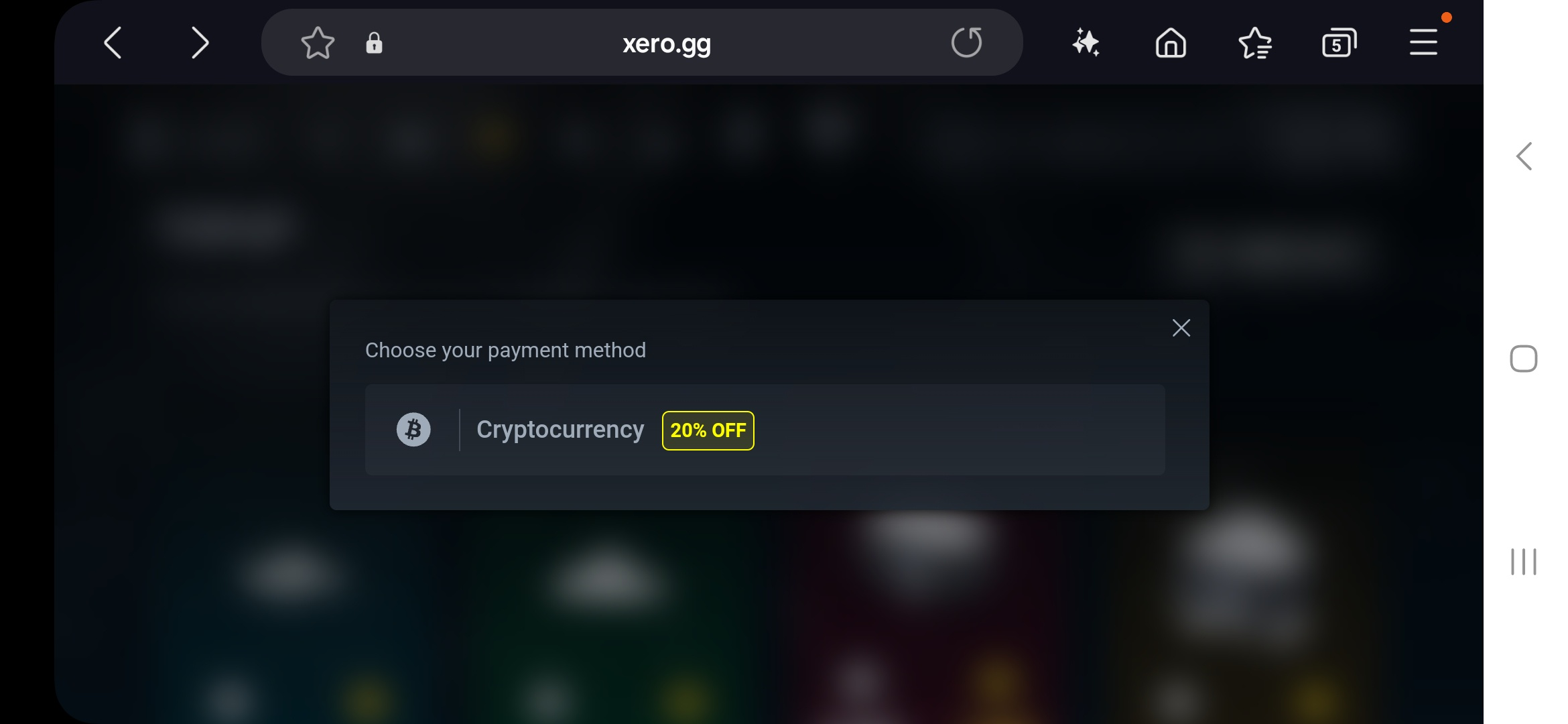Open Android recent apps view

1523,562
